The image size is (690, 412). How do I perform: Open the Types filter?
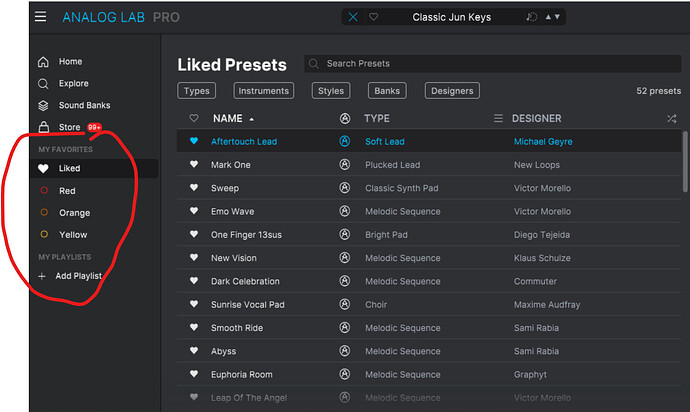point(197,91)
